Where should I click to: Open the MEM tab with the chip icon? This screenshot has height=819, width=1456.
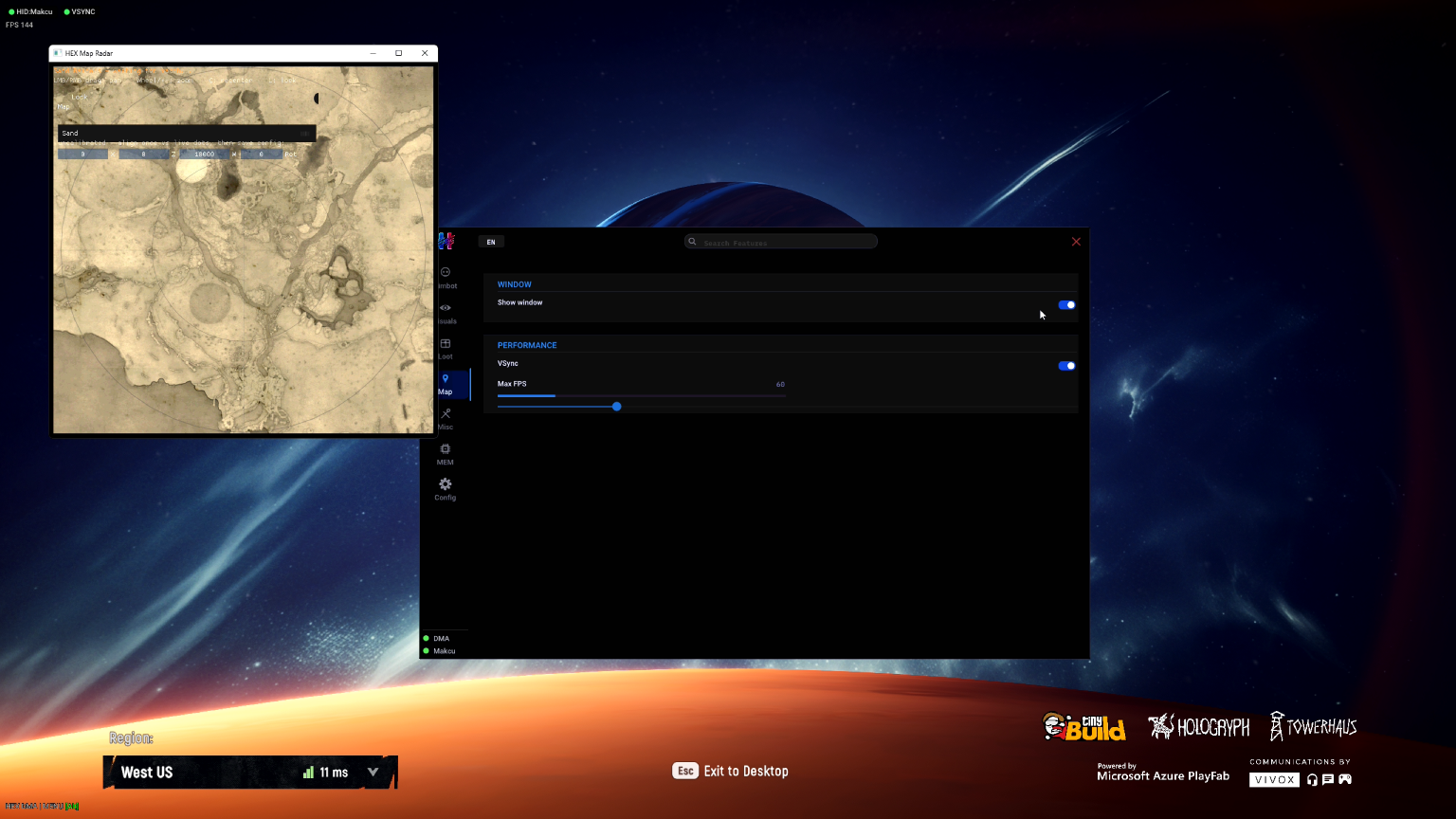(446, 454)
